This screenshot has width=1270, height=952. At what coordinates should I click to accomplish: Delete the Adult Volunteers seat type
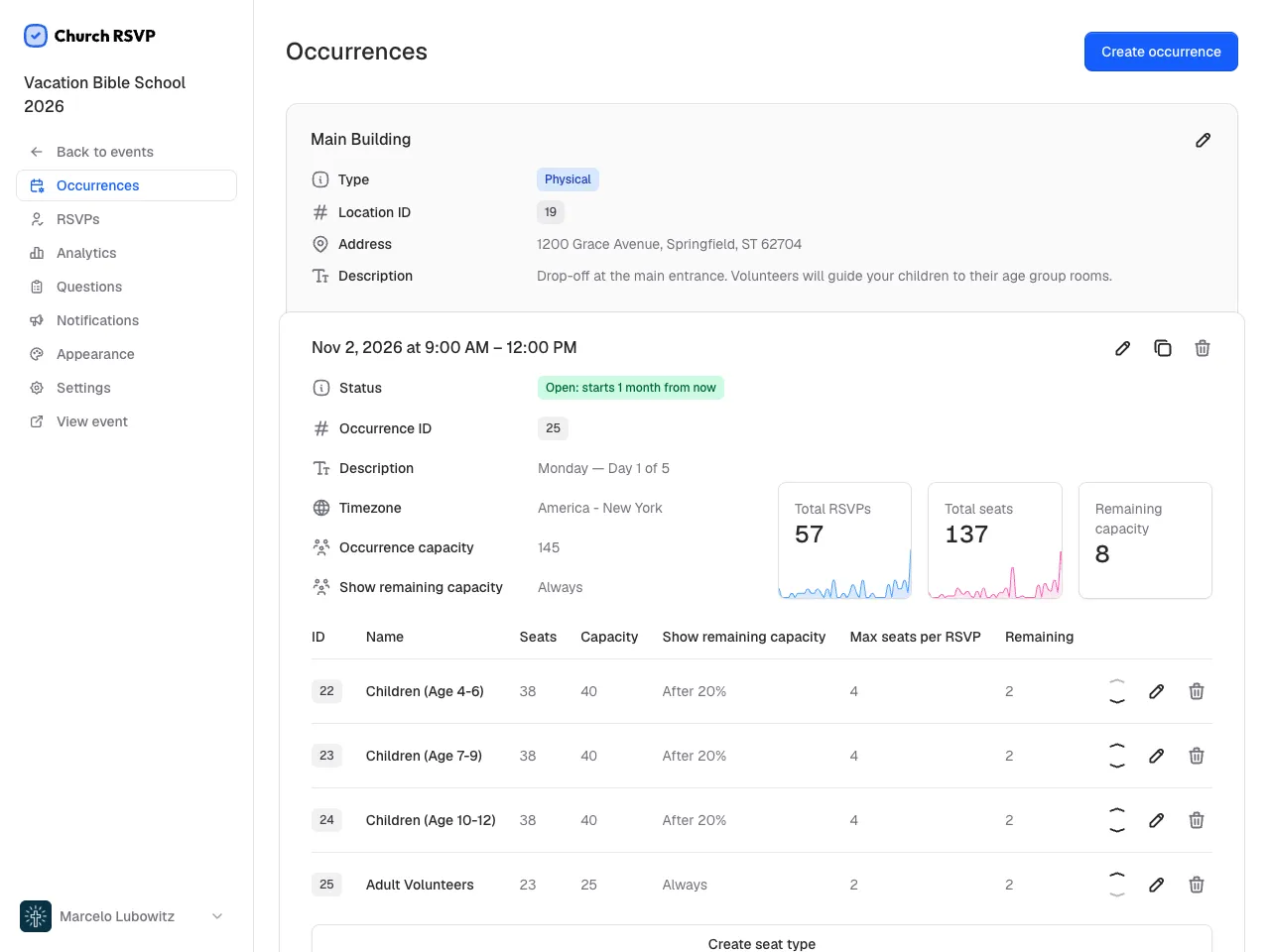[x=1197, y=885]
